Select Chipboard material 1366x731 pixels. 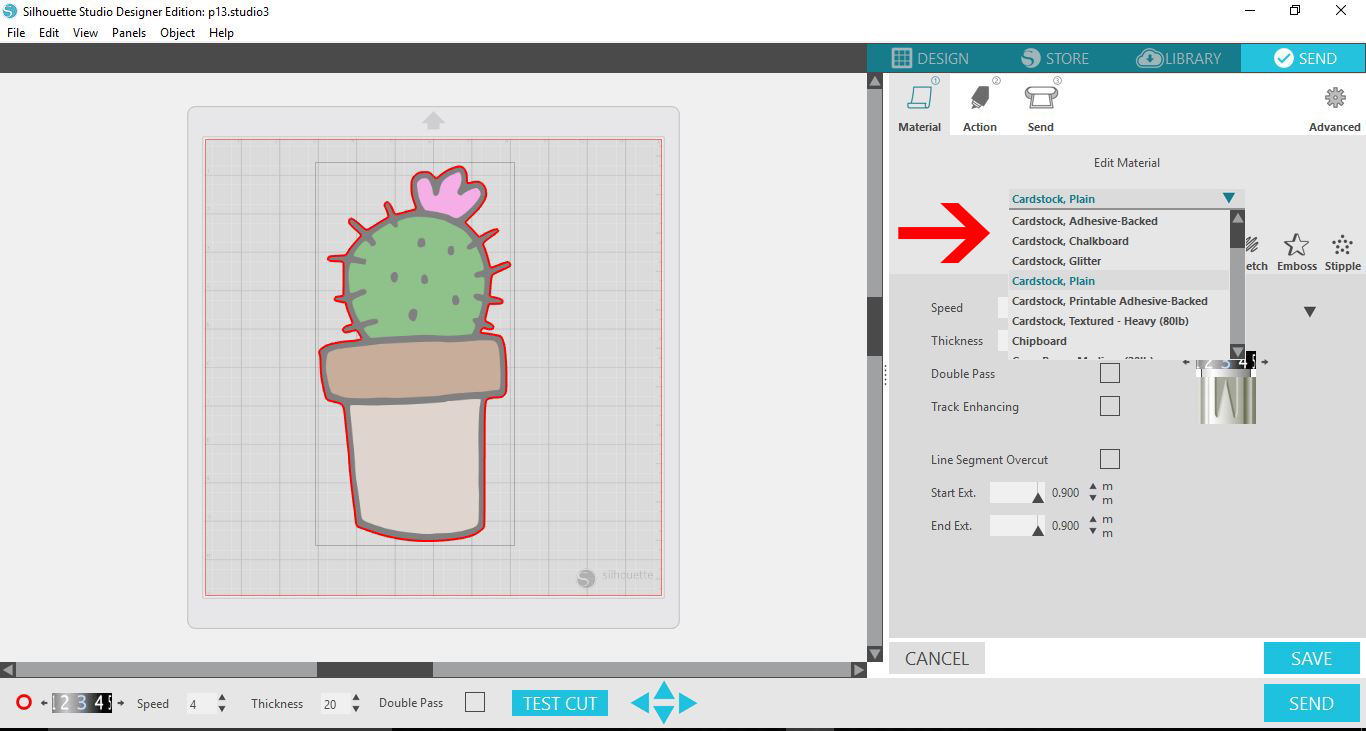tap(1118, 341)
